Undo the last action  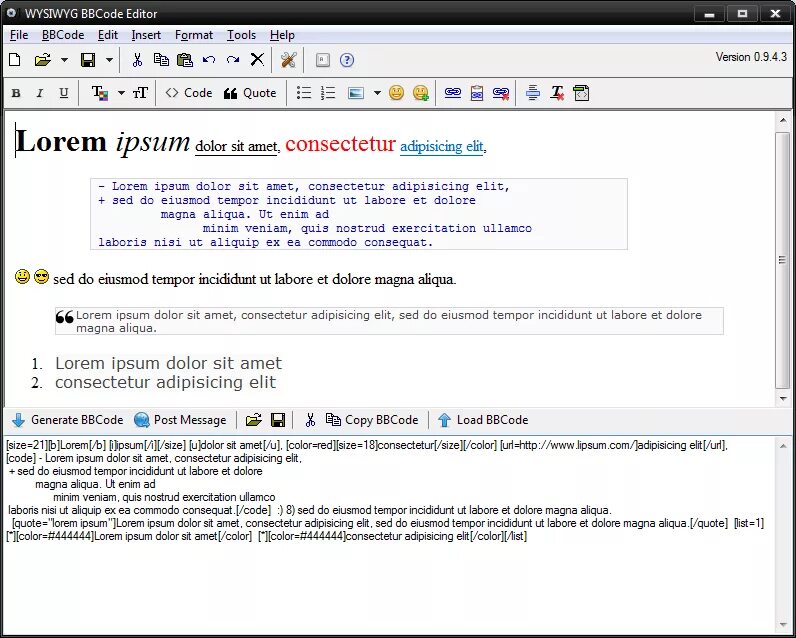[x=209, y=60]
